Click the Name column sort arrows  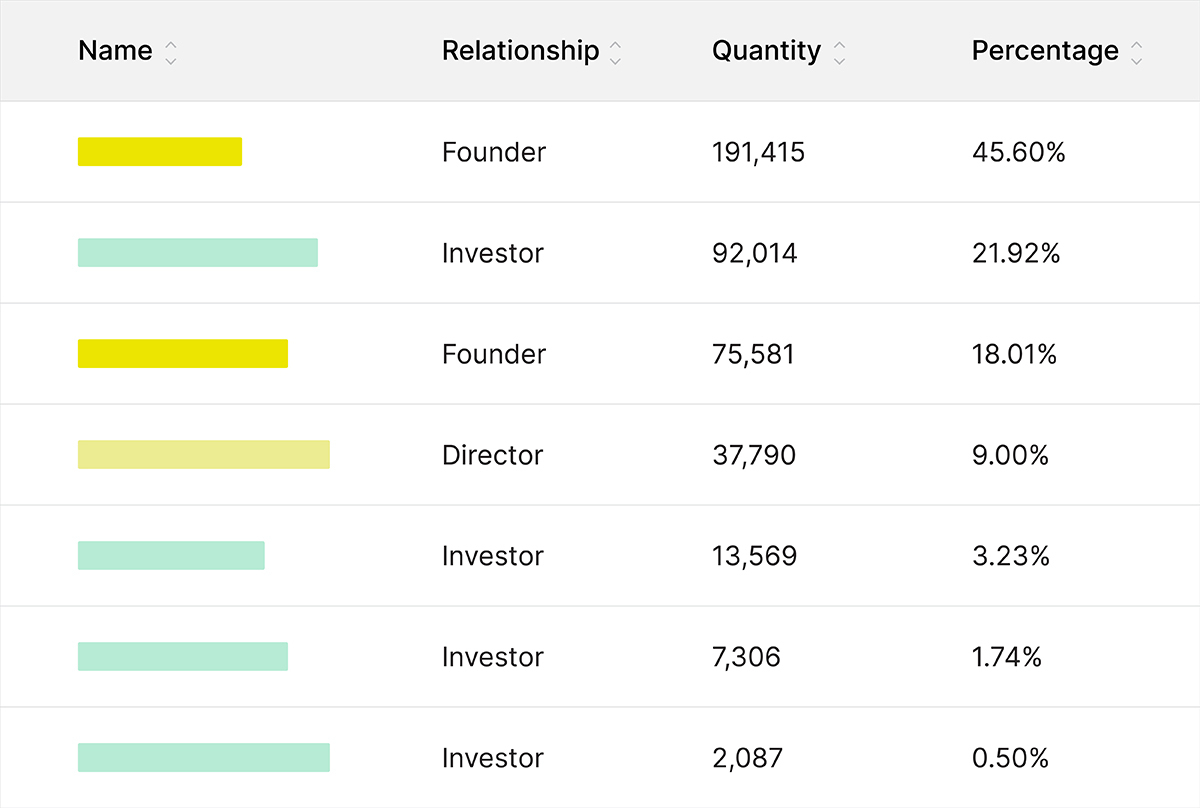point(170,51)
